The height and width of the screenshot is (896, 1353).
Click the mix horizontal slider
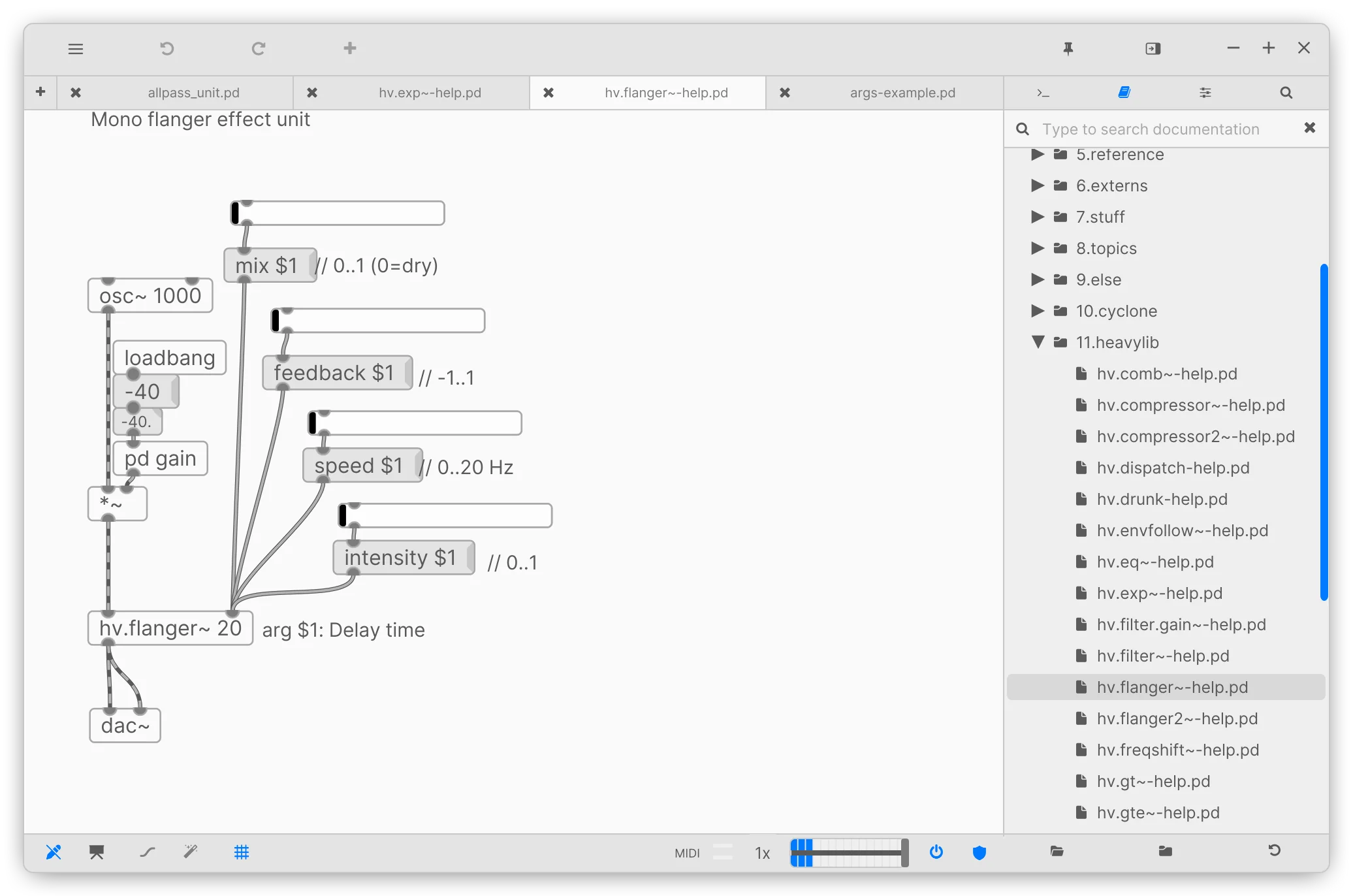(x=338, y=213)
